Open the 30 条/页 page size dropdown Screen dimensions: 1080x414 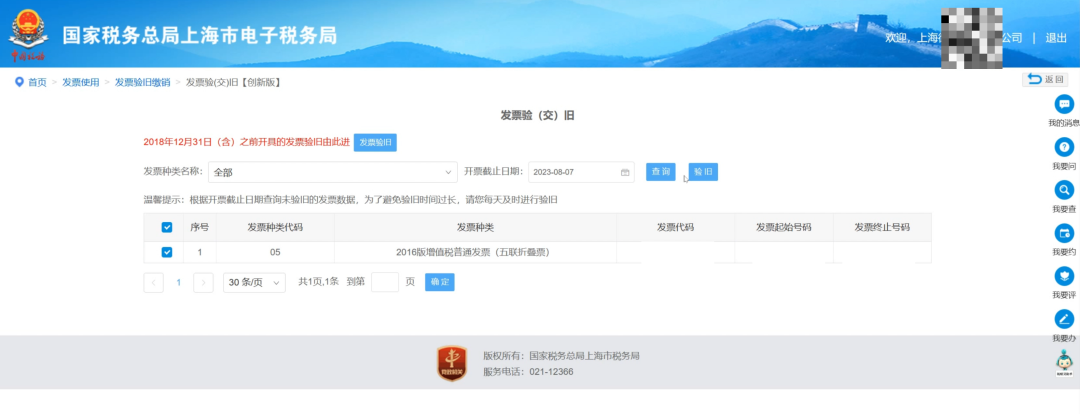coord(254,282)
